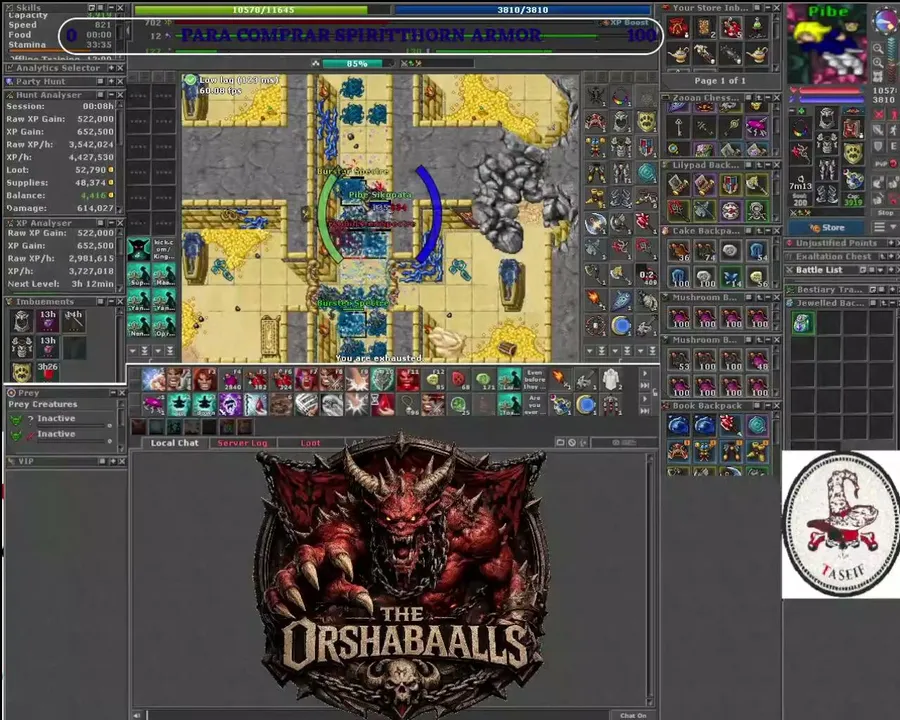This screenshot has height=720, width=900.
Task: Click the rainbow necklace equipment slot
Action: (x=801, y=129)
